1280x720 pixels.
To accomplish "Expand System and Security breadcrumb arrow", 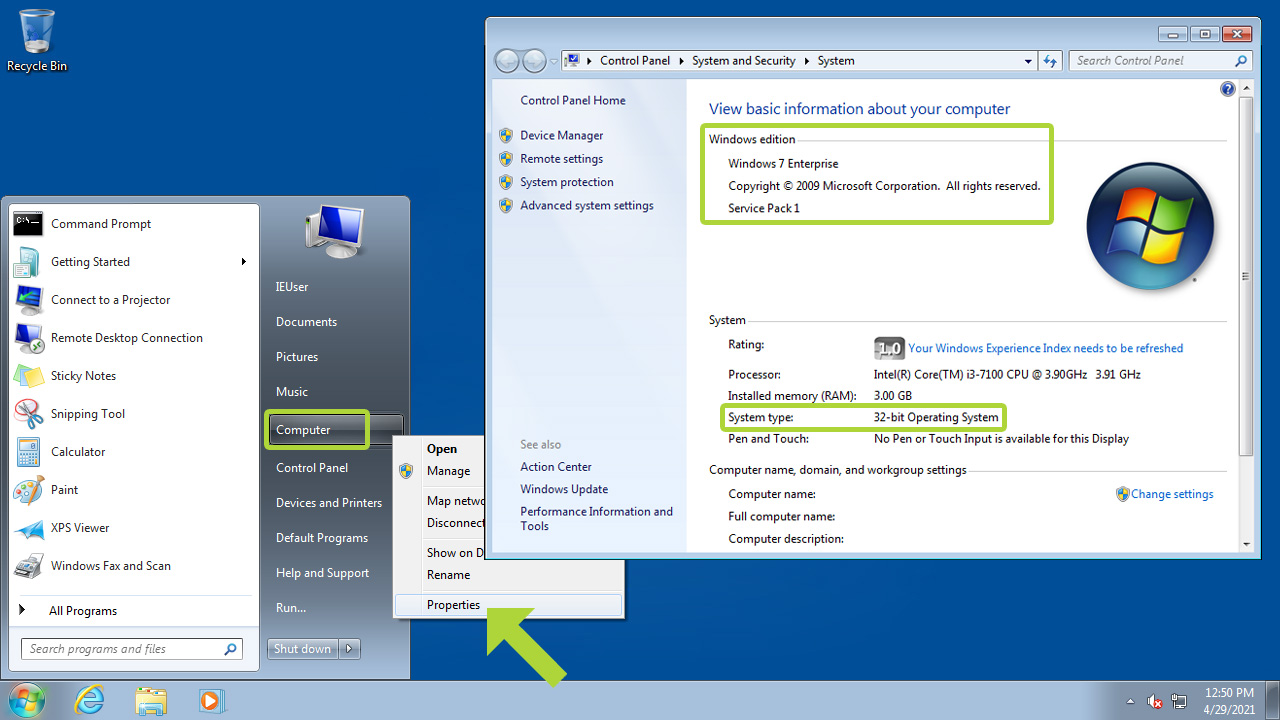I will 806,61.
